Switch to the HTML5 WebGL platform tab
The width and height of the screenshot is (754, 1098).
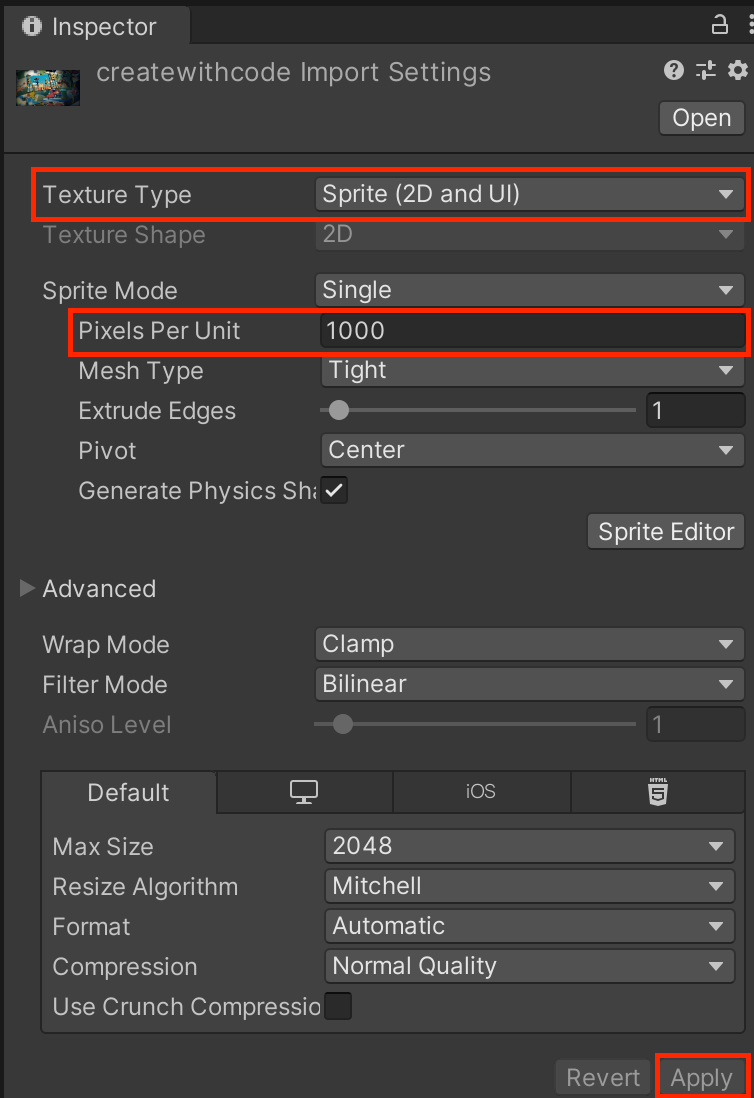pyautogui.click(x=658, y=792)
